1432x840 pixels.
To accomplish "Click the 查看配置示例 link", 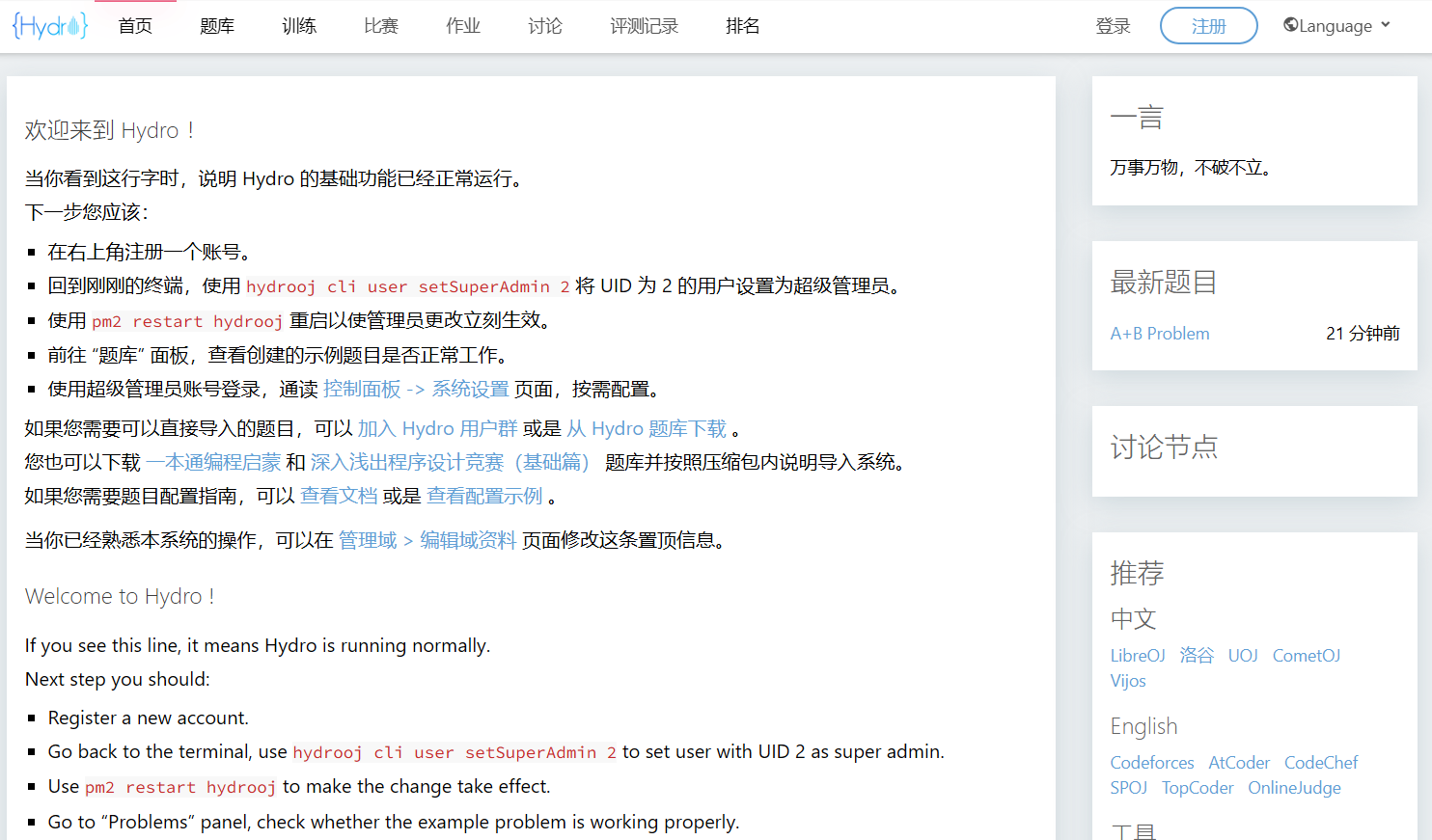I will (x=484, y=496).
